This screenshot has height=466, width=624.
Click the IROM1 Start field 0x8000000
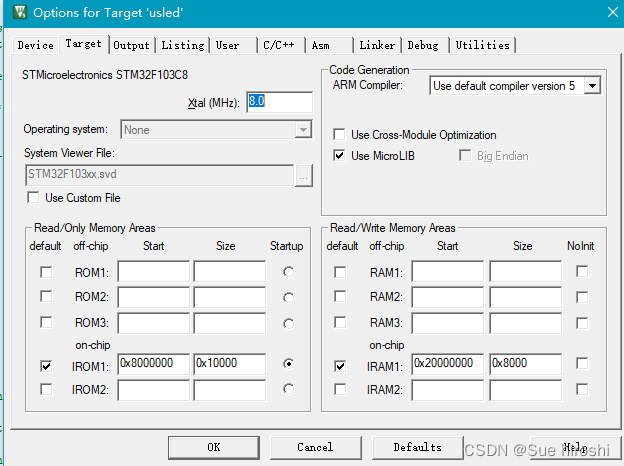154,364
